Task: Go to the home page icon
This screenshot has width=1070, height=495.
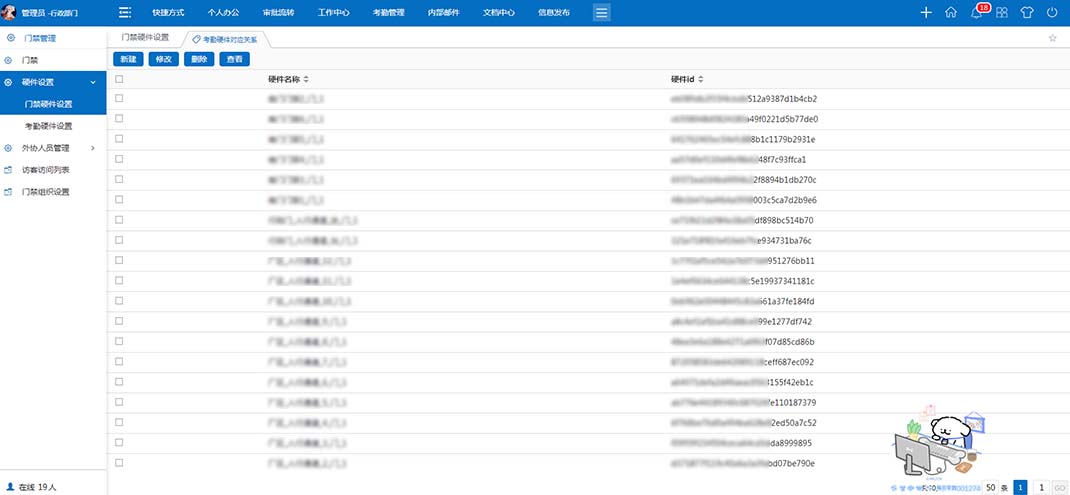Action: pos(951,13)
